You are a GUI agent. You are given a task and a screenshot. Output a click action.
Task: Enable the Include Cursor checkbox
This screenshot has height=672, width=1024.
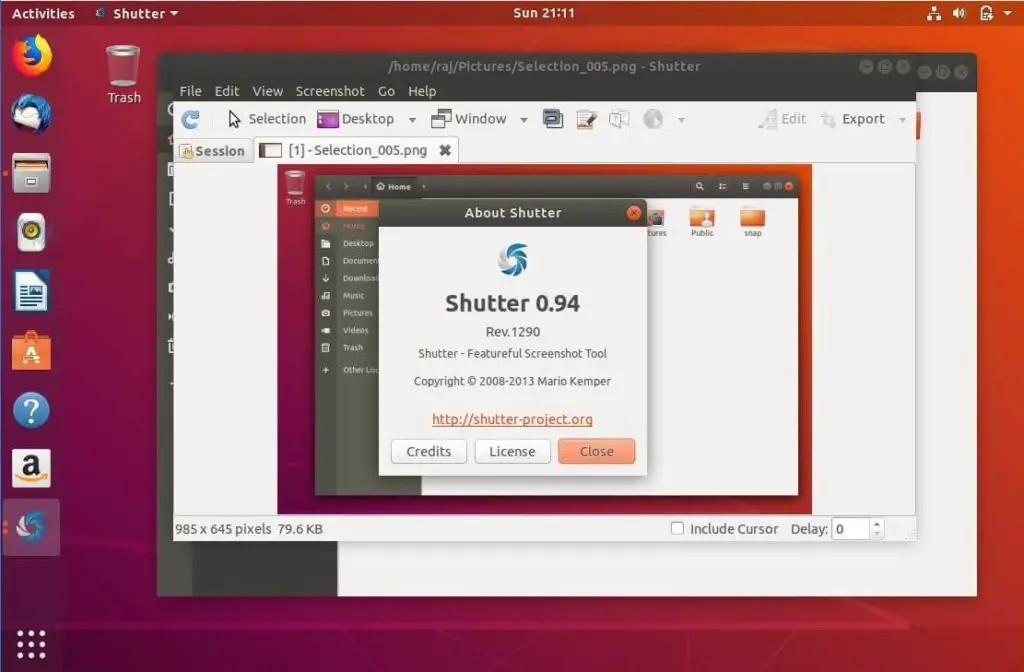[677, 528]
